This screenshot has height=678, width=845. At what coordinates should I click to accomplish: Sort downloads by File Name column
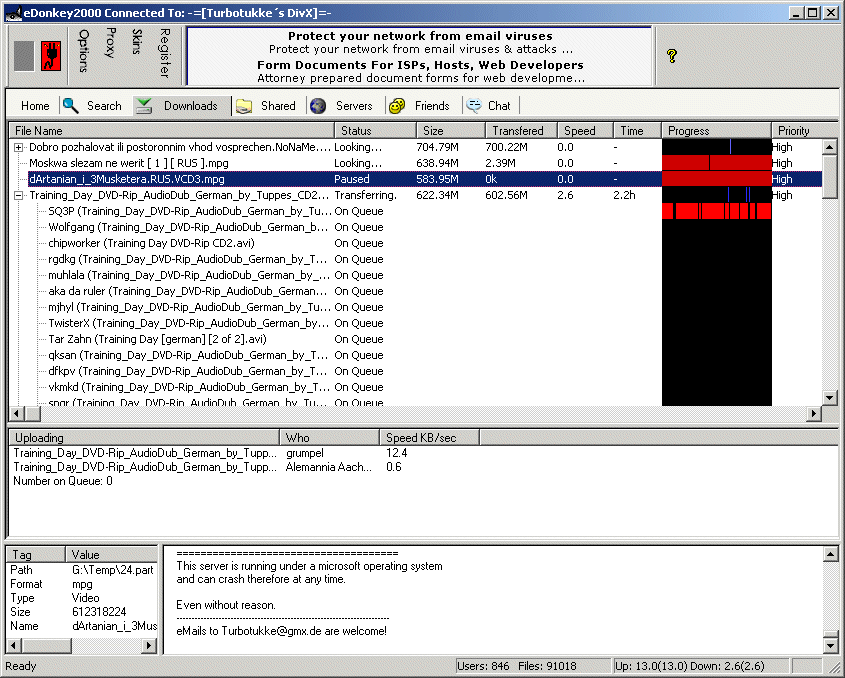(x=172, y=130)
